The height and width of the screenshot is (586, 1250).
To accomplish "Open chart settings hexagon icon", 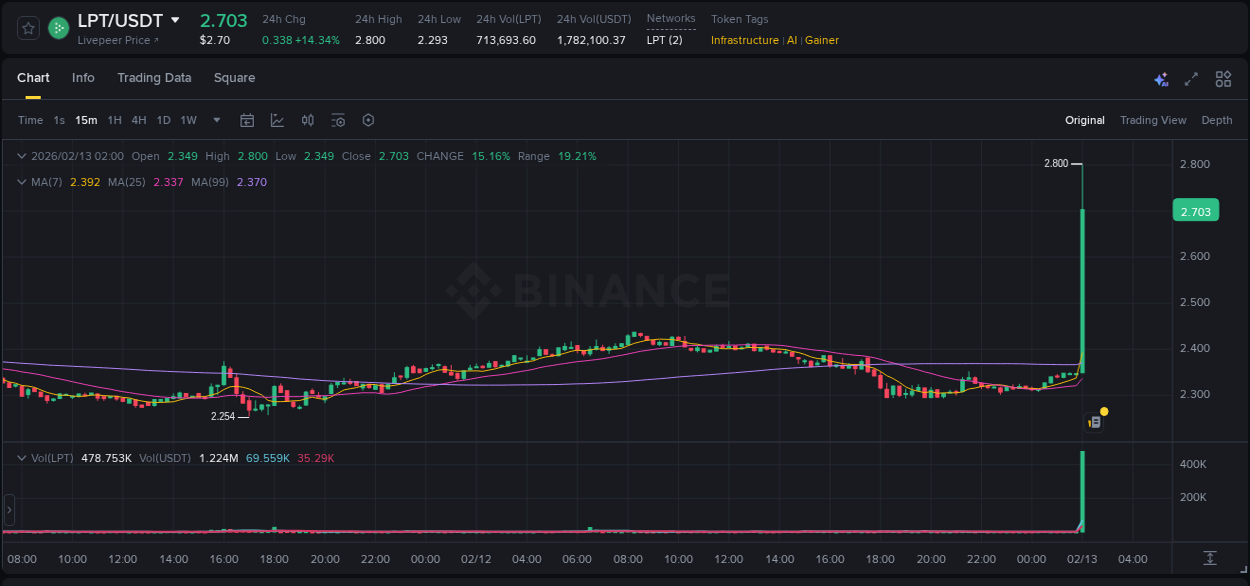I will coord(368,120).
